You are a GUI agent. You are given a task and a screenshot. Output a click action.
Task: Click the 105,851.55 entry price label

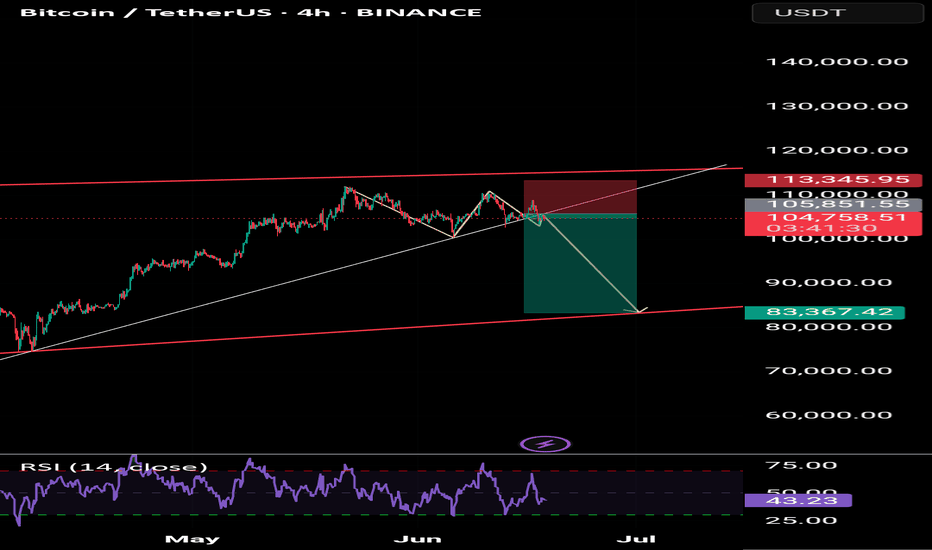coord(833,205)
